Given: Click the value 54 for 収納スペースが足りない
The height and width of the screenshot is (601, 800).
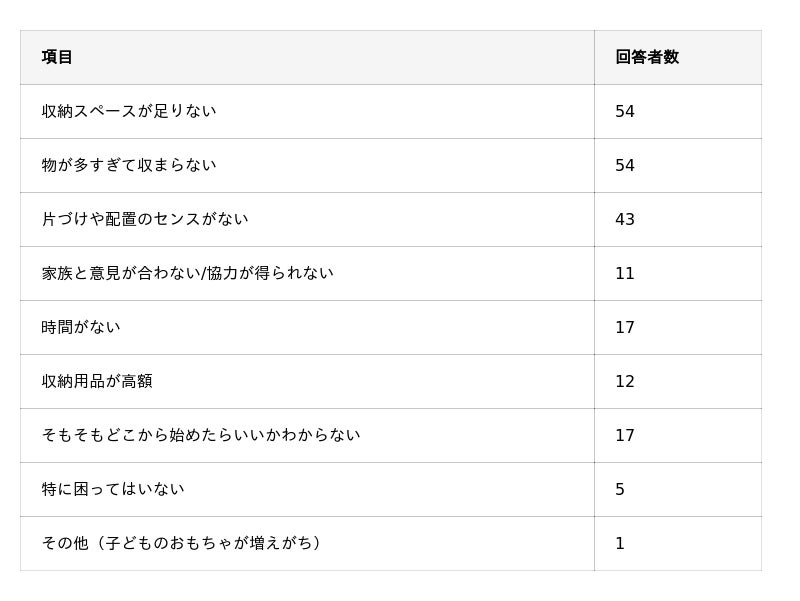Looking at the screenshot, I should (625, 111).
